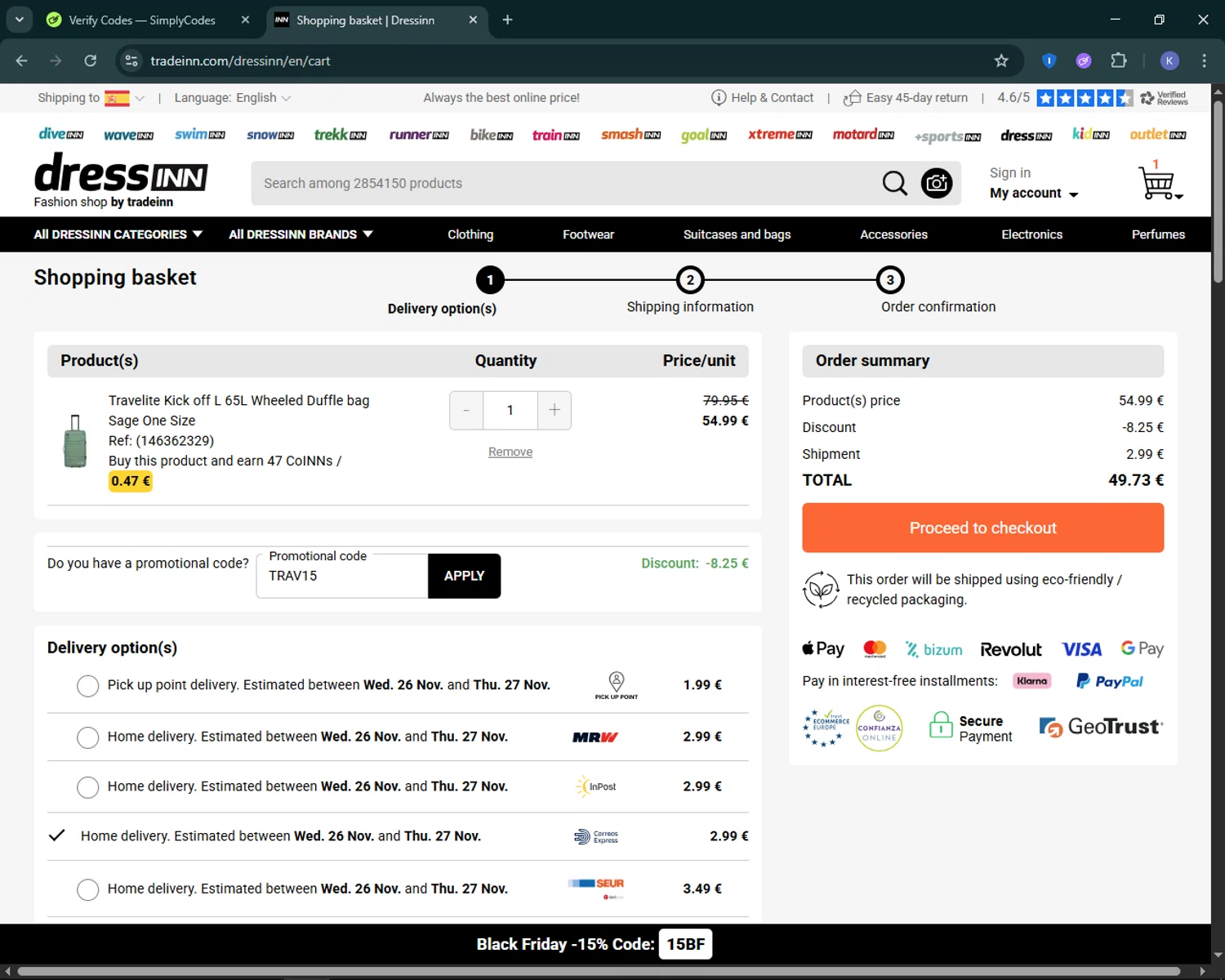Open Language English dropdown
The width and height of the screenshot is (1225, 980).
232,98
